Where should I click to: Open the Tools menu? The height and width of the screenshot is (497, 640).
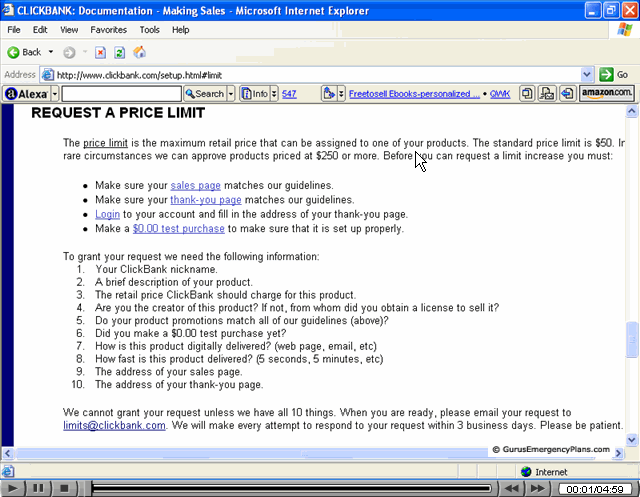[149, 30]
